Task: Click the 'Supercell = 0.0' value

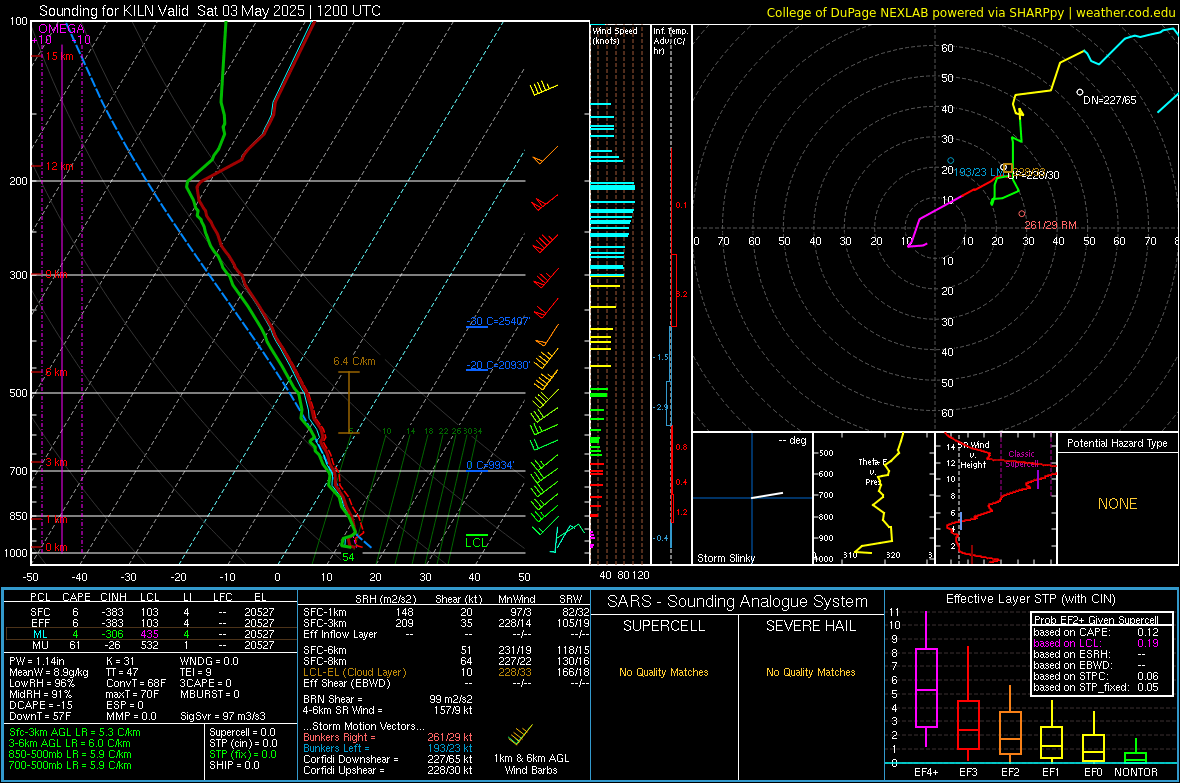Action: coord(242,732)
